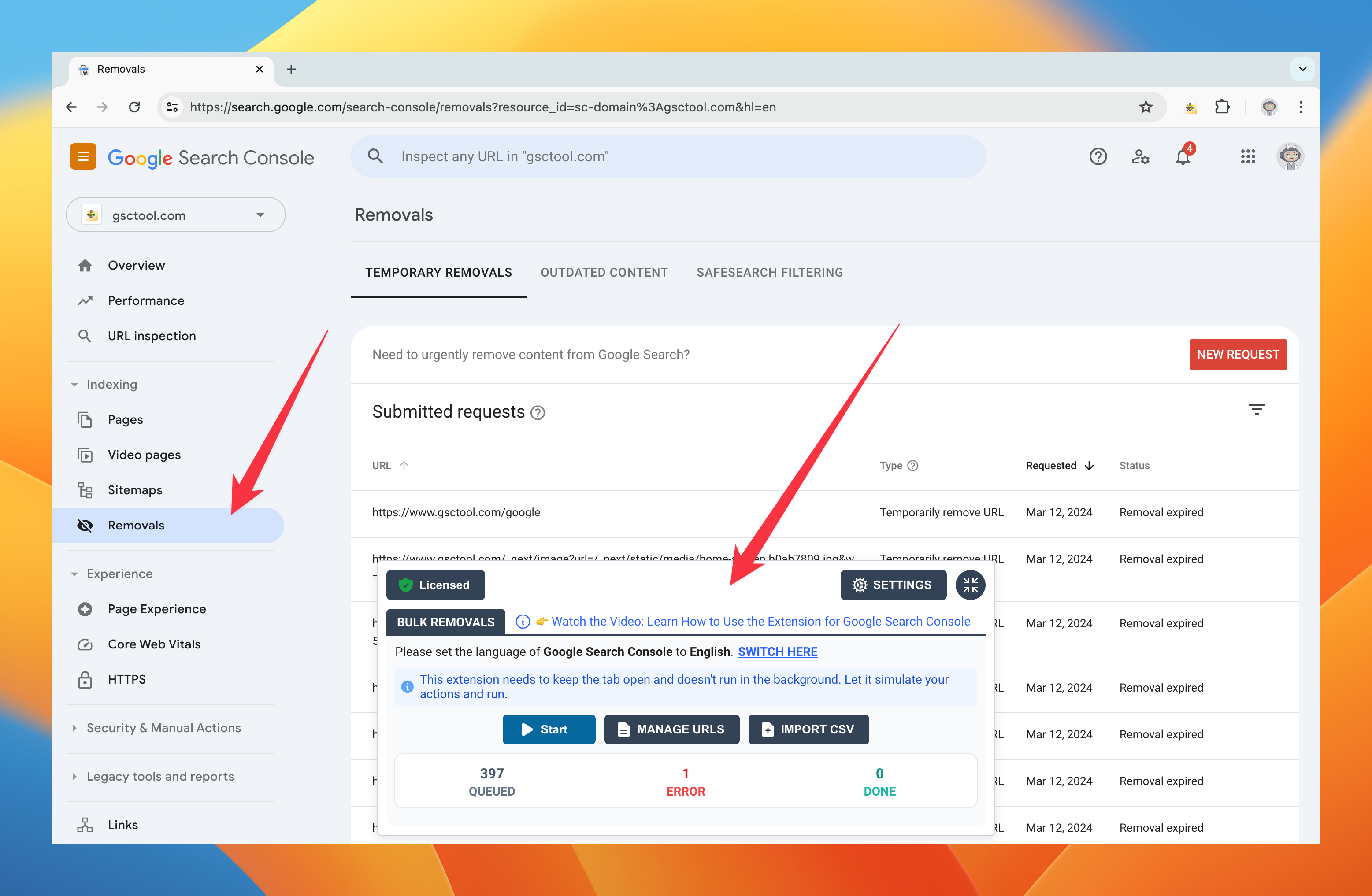Switch to the SafeSearch Filtering tab
1372x896 pixels.
point(769,273)
